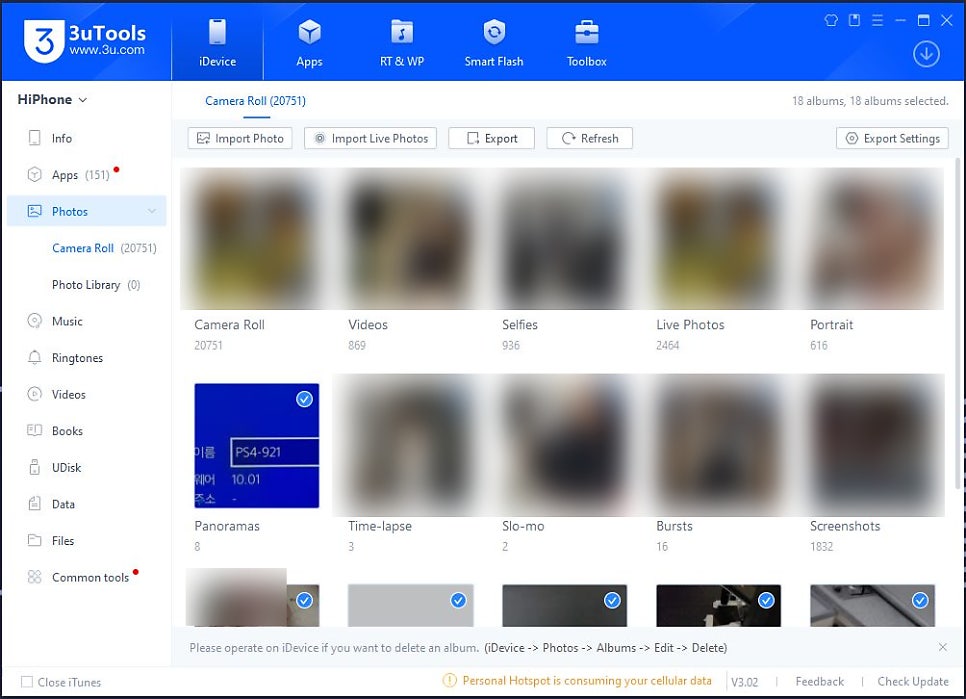Viewport: 966px width, 699px height.
Task: Click the hotspot warning icon in status bar
Action: [450, 681]
